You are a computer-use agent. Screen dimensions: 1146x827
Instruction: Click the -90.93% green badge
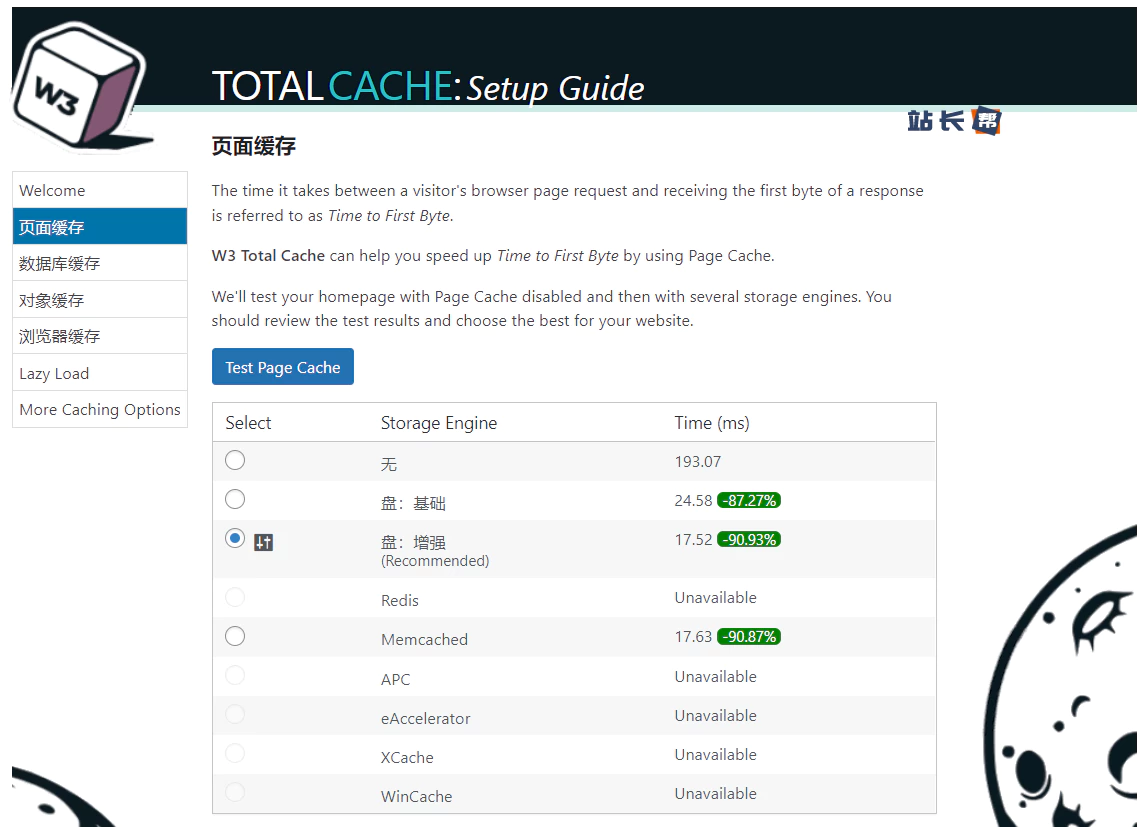coord(748,539)
